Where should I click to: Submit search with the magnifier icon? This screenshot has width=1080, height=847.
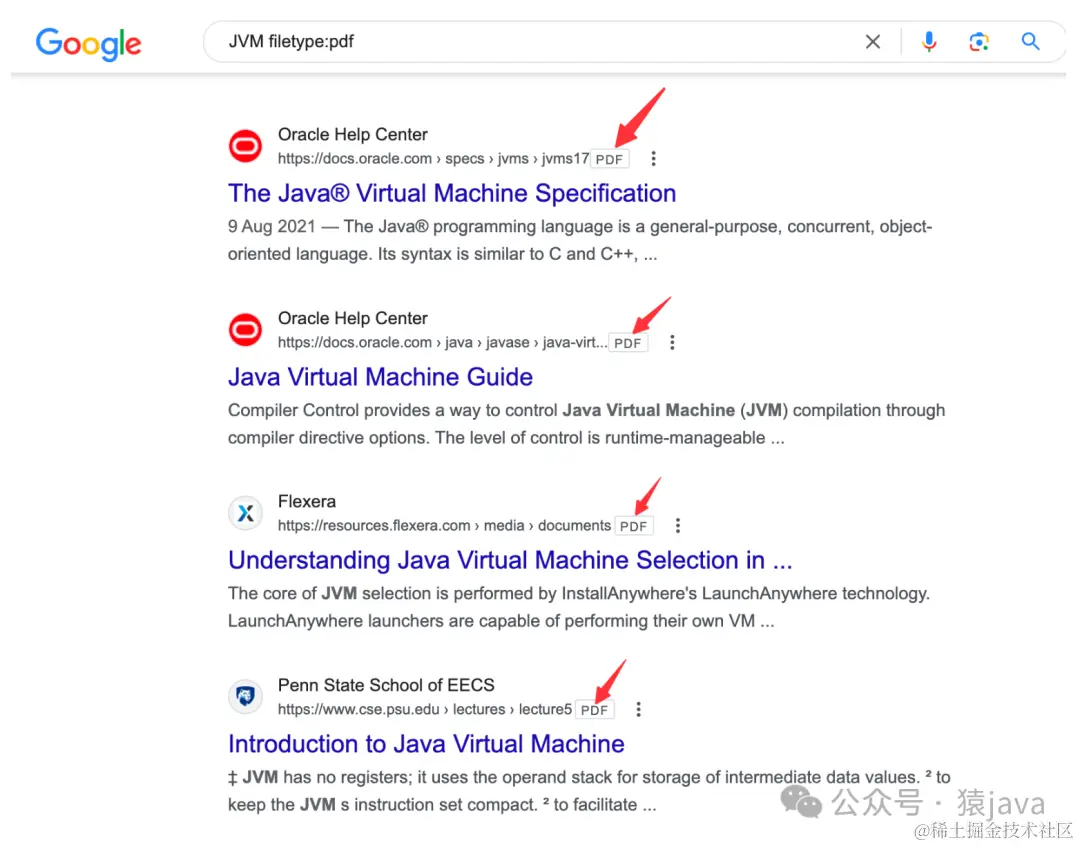pyautogui.click(x=1030, y=41)
